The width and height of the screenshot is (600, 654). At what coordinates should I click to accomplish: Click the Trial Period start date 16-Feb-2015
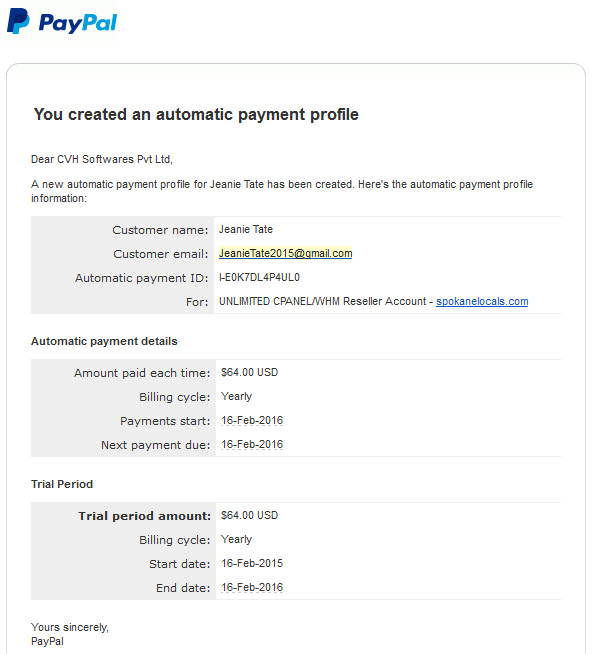(252, 563)
